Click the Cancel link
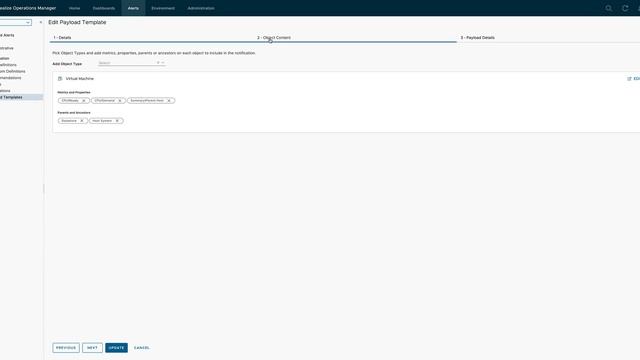 pyautogui.click(x=142, y=348)
